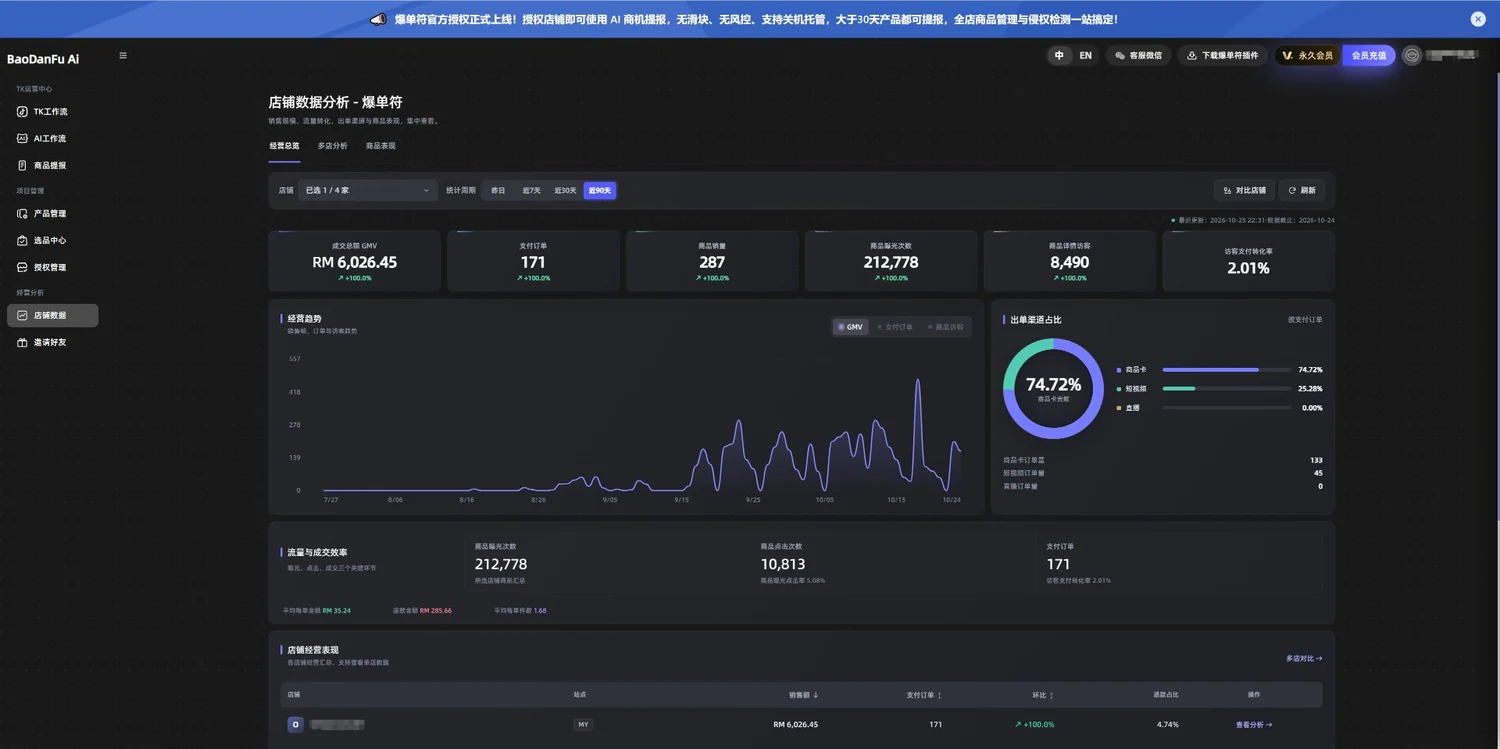Click the 会员充值 recharge button
Screen dimensions: 1500x749
[1369, 56]
